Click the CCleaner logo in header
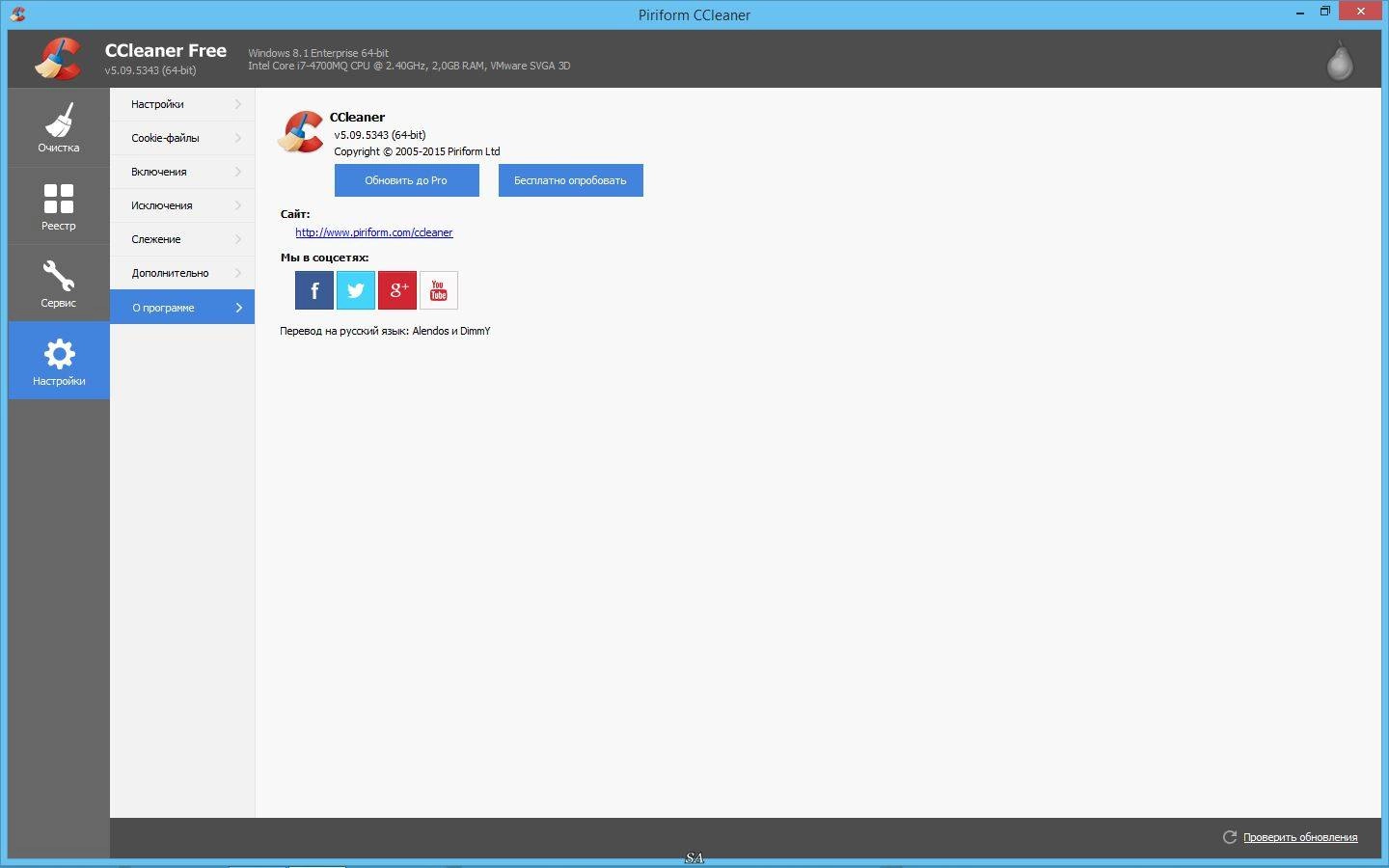The height and width of the screenshot is (868, 1389). (58, 58)
